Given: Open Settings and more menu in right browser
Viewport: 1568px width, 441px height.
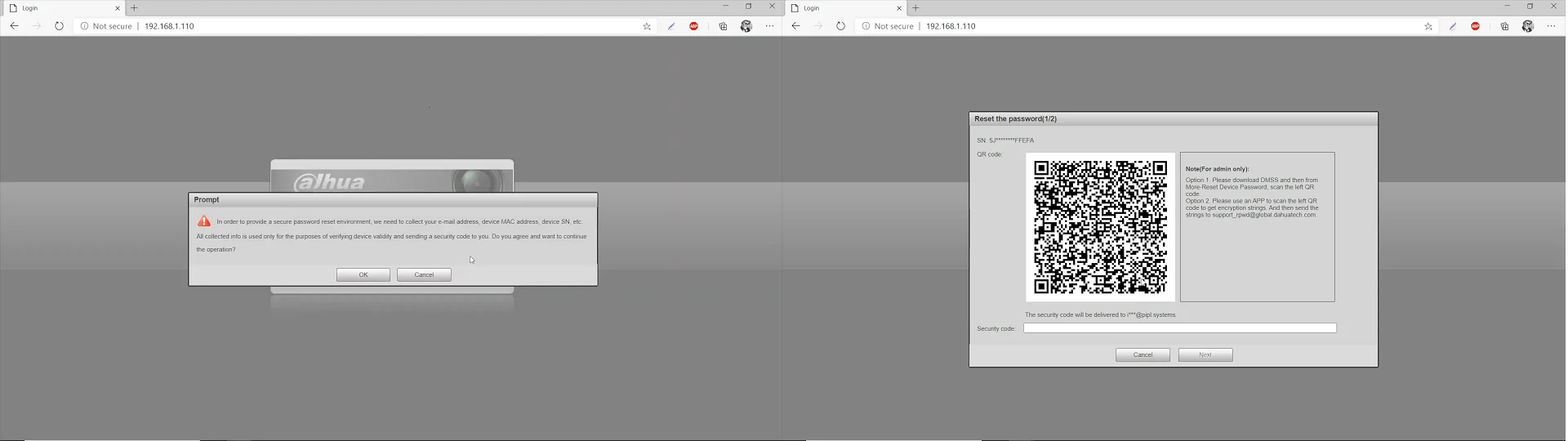Looking at the screenshot, I should tap(1551, 26).
